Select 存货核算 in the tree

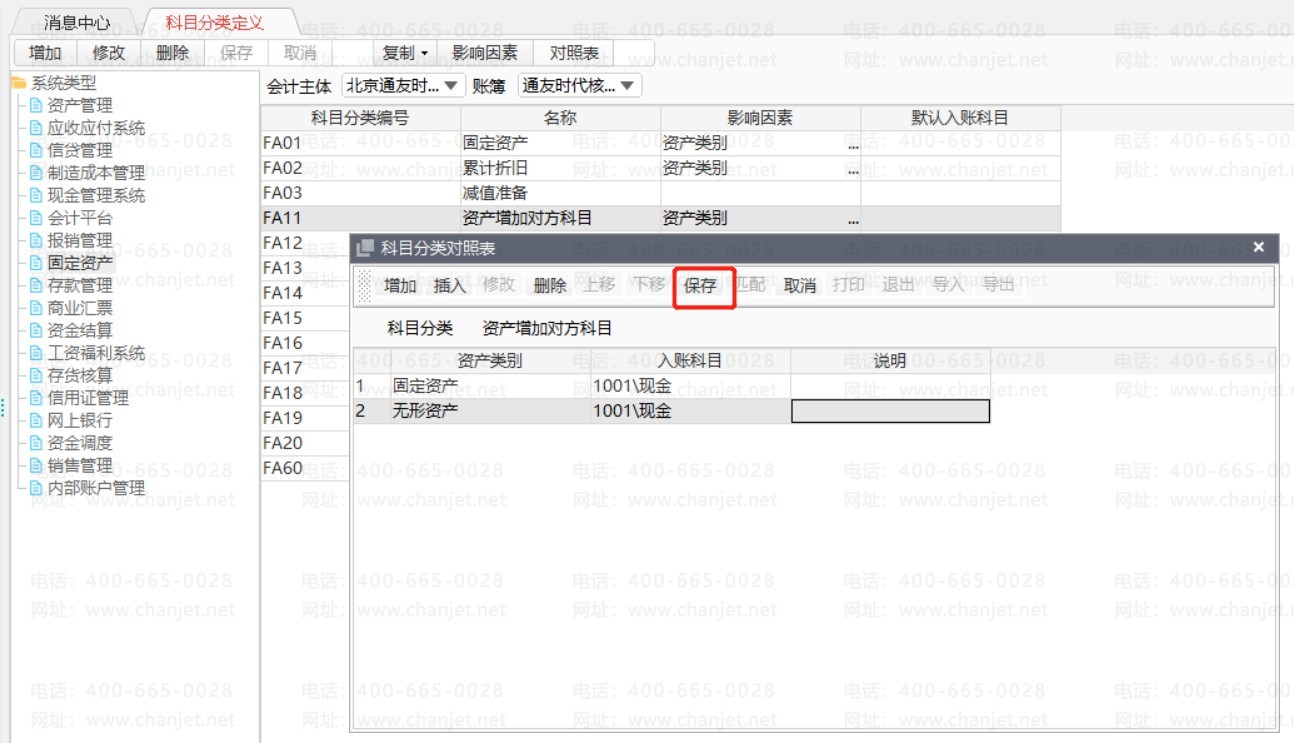click(80, 375)
